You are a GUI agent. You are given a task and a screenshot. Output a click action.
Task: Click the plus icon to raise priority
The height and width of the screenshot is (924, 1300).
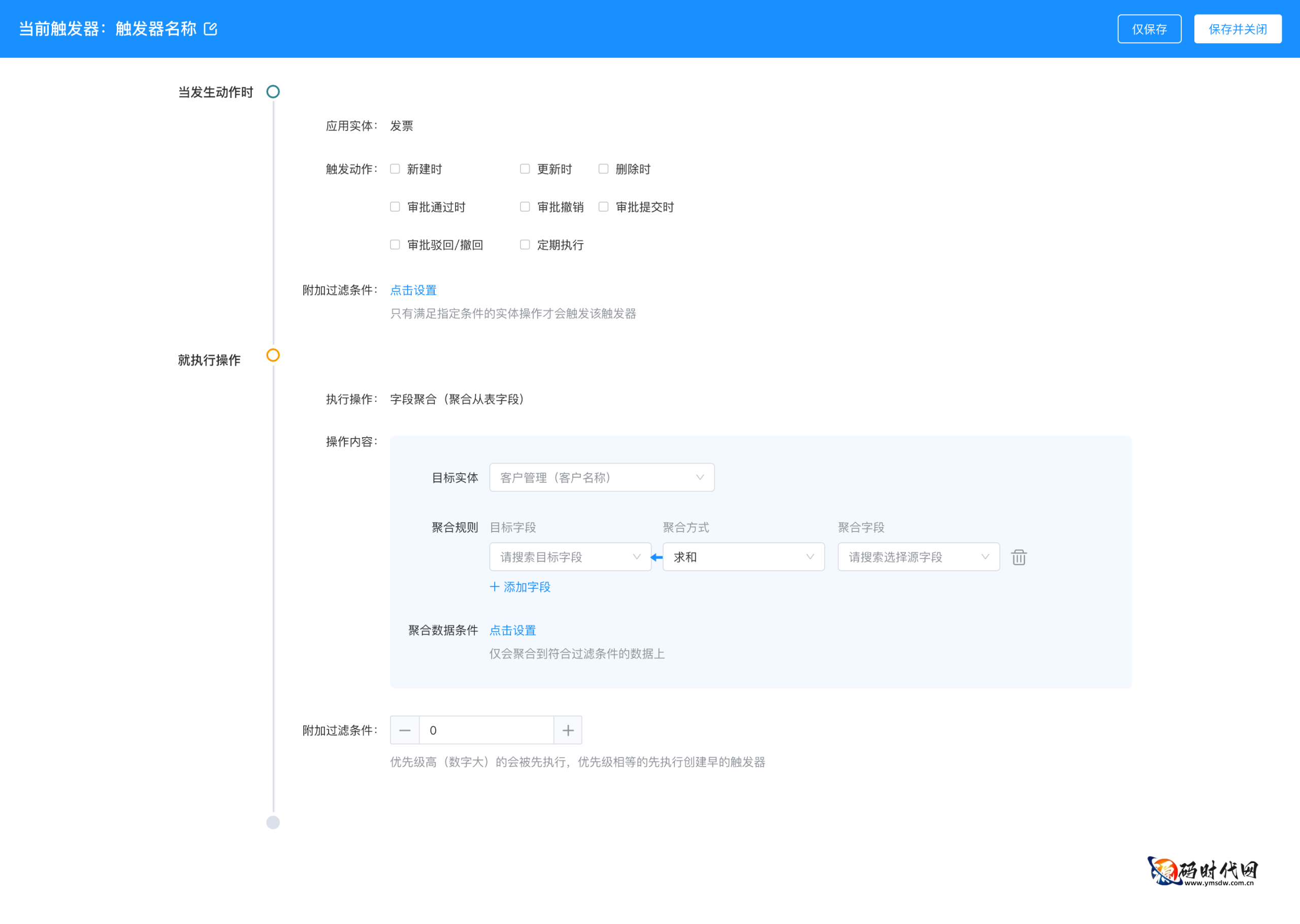pyautogui.click(x=568, y=730)
